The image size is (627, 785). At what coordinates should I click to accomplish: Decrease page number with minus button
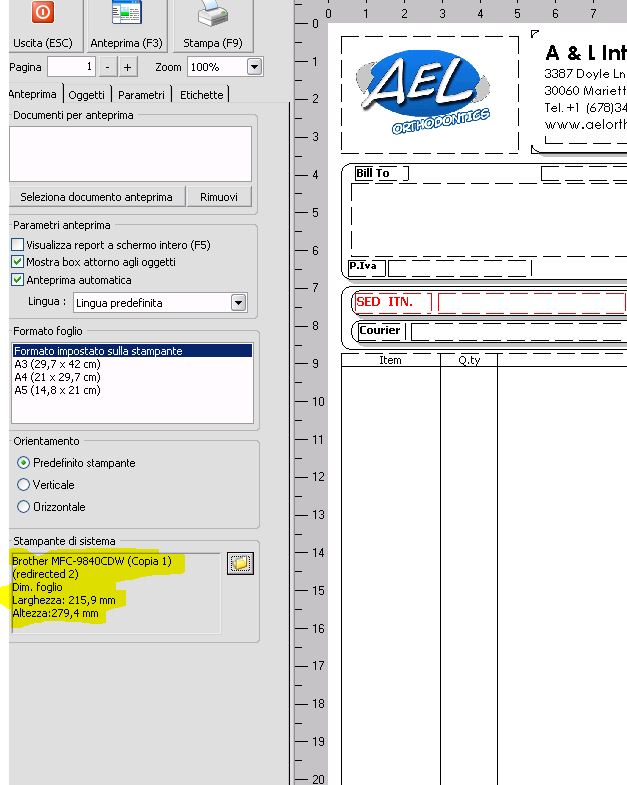107,67
